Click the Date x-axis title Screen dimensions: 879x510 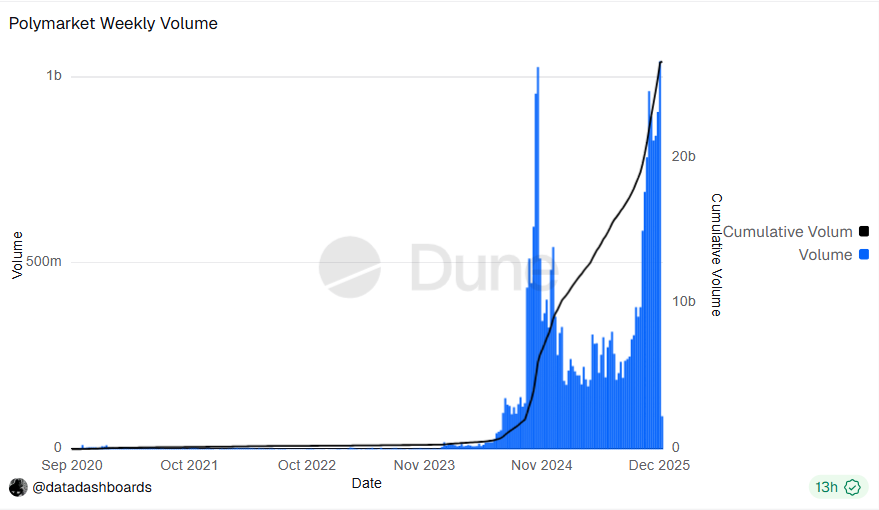point(366,483)
